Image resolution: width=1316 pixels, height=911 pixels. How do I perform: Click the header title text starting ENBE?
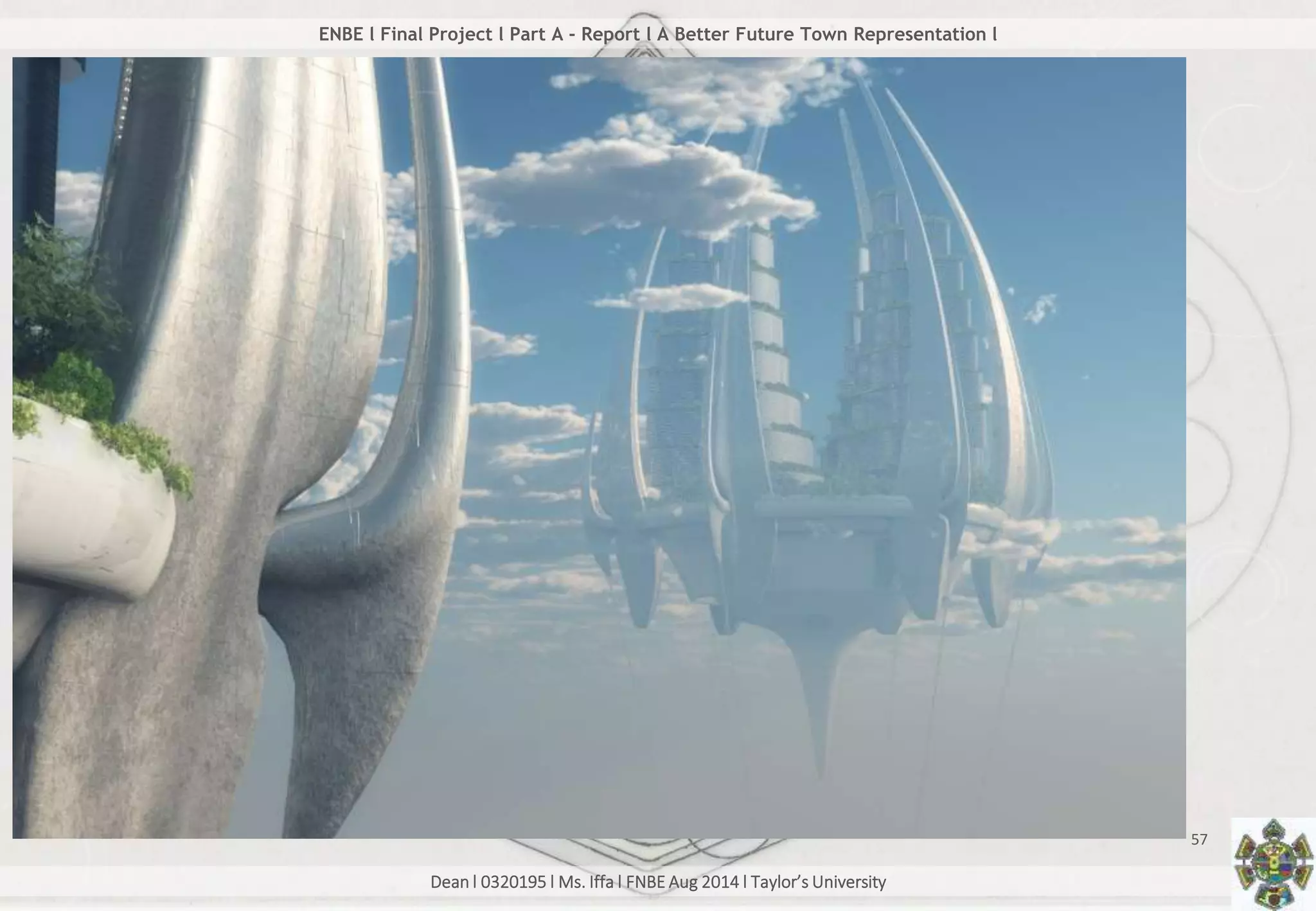pyautogui.click(x=657, y=34)
